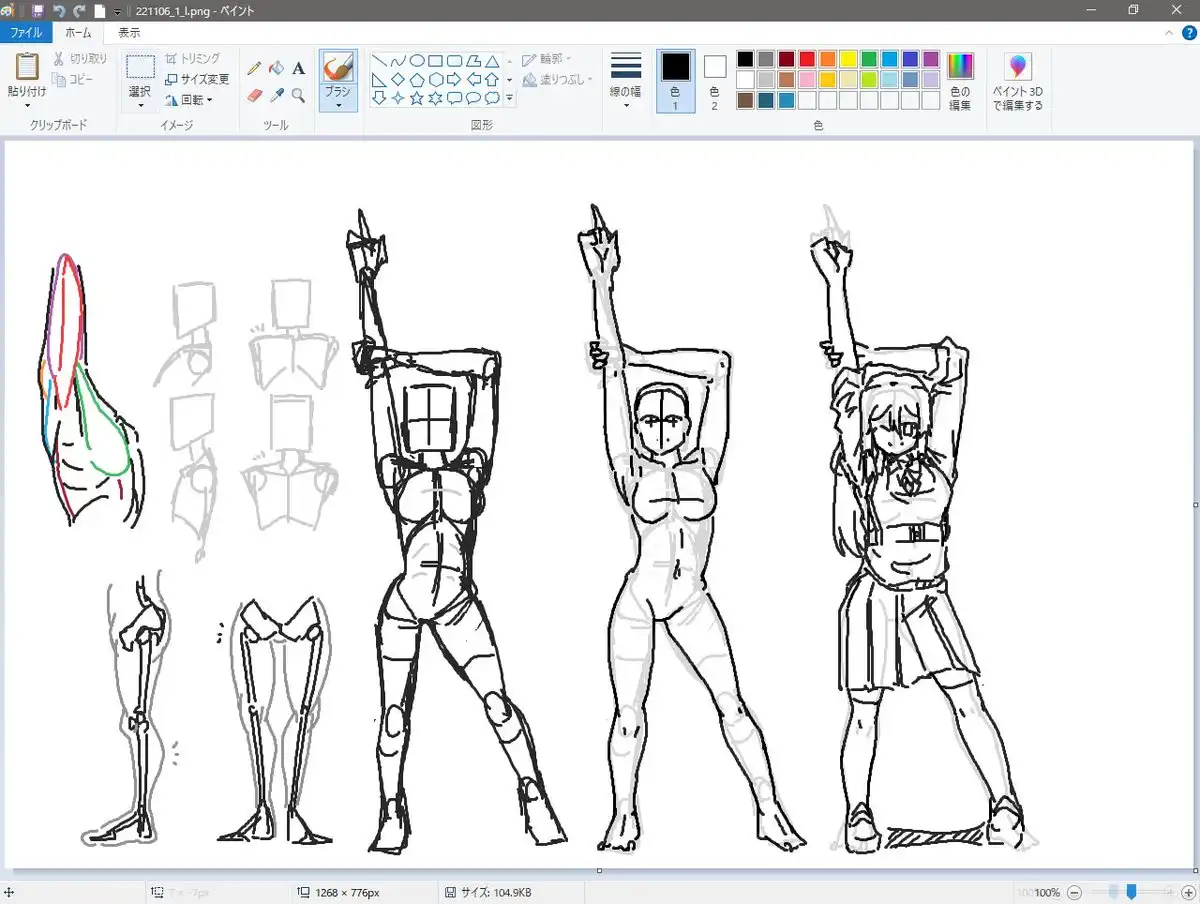Open the Rotate (回転) dropdown
The width and height of the screenshot is (1200, 904).
[189, 100]
